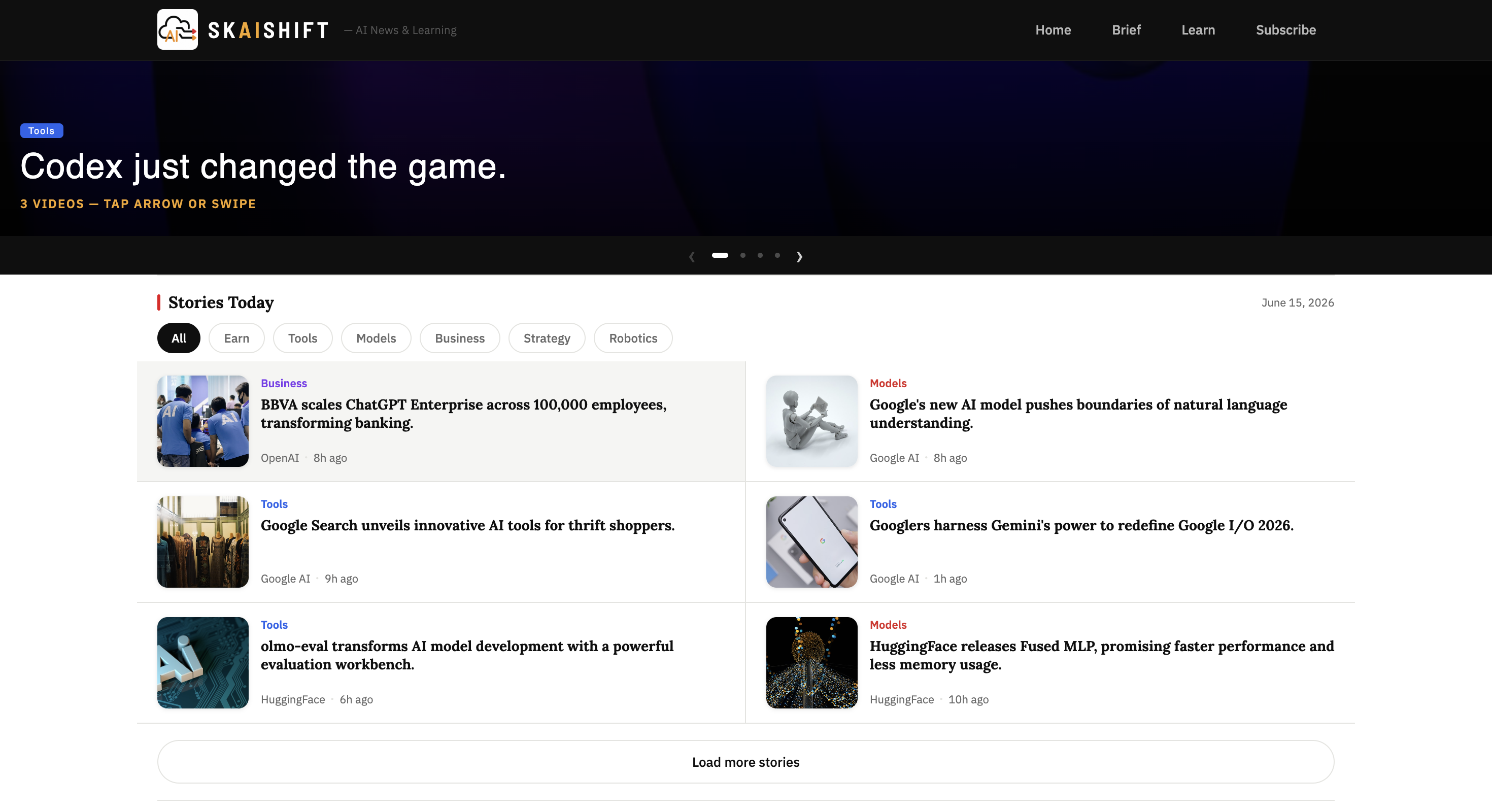Click the Stories Today heading
Screen dimensions: 1492x812
pos(221,303)
